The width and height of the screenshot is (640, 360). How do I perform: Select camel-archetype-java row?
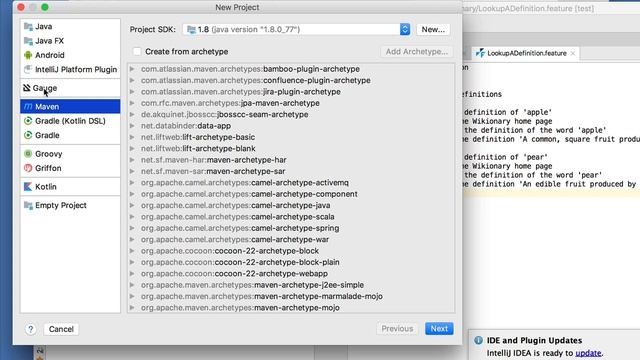click(x=291, y=205)
